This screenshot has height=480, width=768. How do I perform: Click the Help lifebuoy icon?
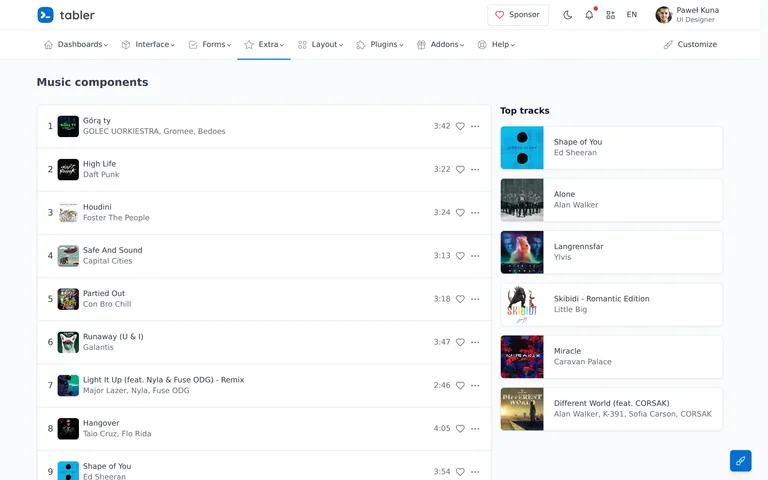pos(482,45)
